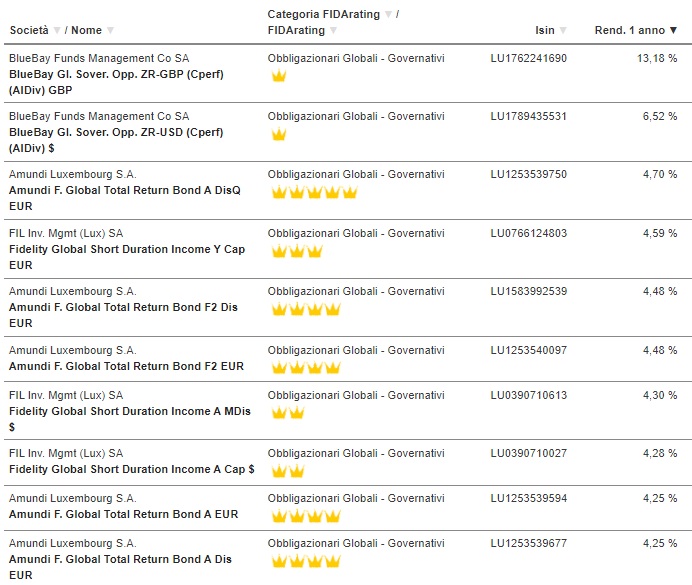
Task: Select ISIN LU1253539594
Action: (x=528, y=498)
